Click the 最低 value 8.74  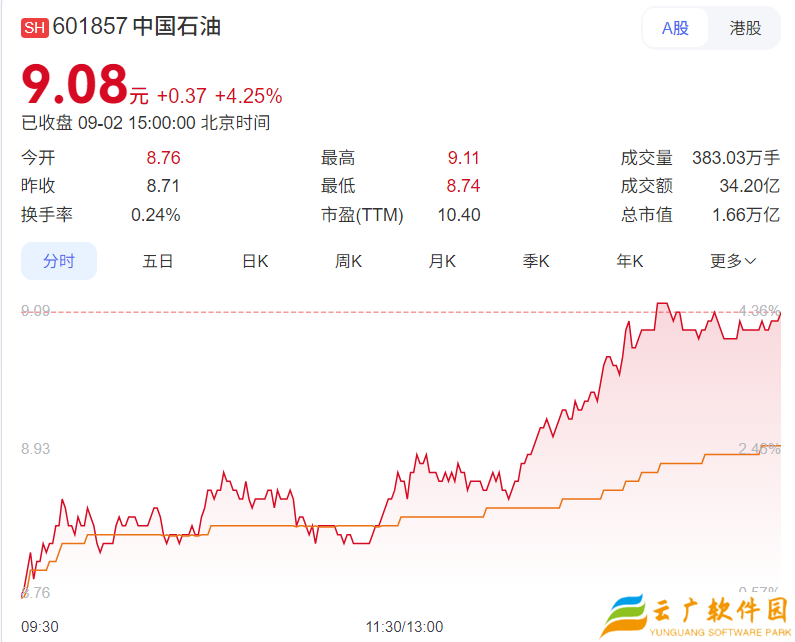[x=463, y=186]
